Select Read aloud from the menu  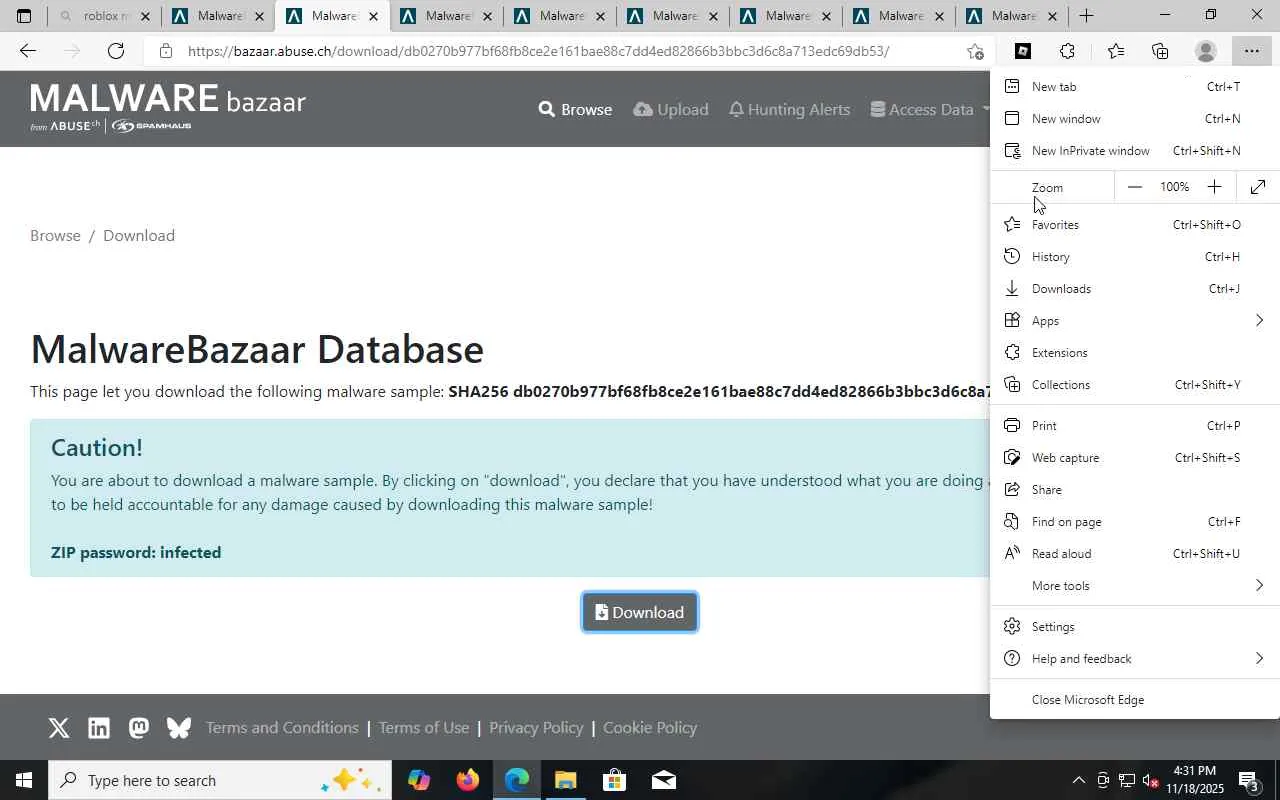[1135, 554]
